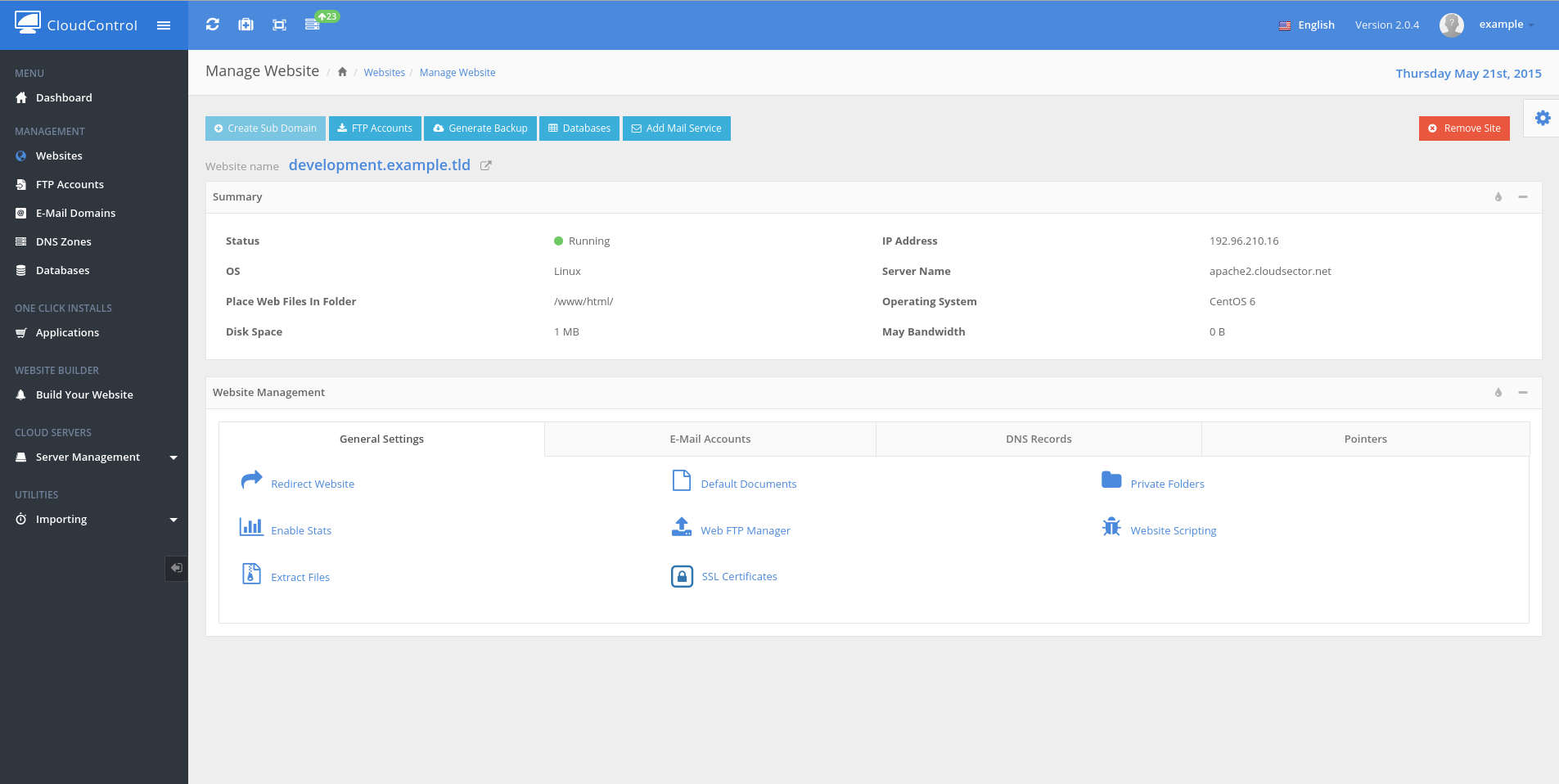Click the medical kit icon in header
Image resolution: width=1559 pixels, height=784 pixels.
click(246, 25)
